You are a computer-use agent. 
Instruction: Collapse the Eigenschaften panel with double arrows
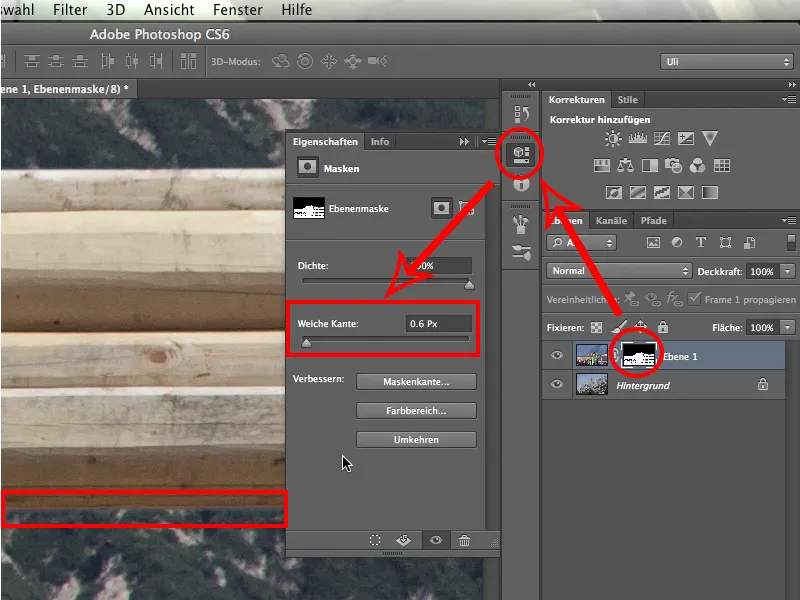click(464, 141)
